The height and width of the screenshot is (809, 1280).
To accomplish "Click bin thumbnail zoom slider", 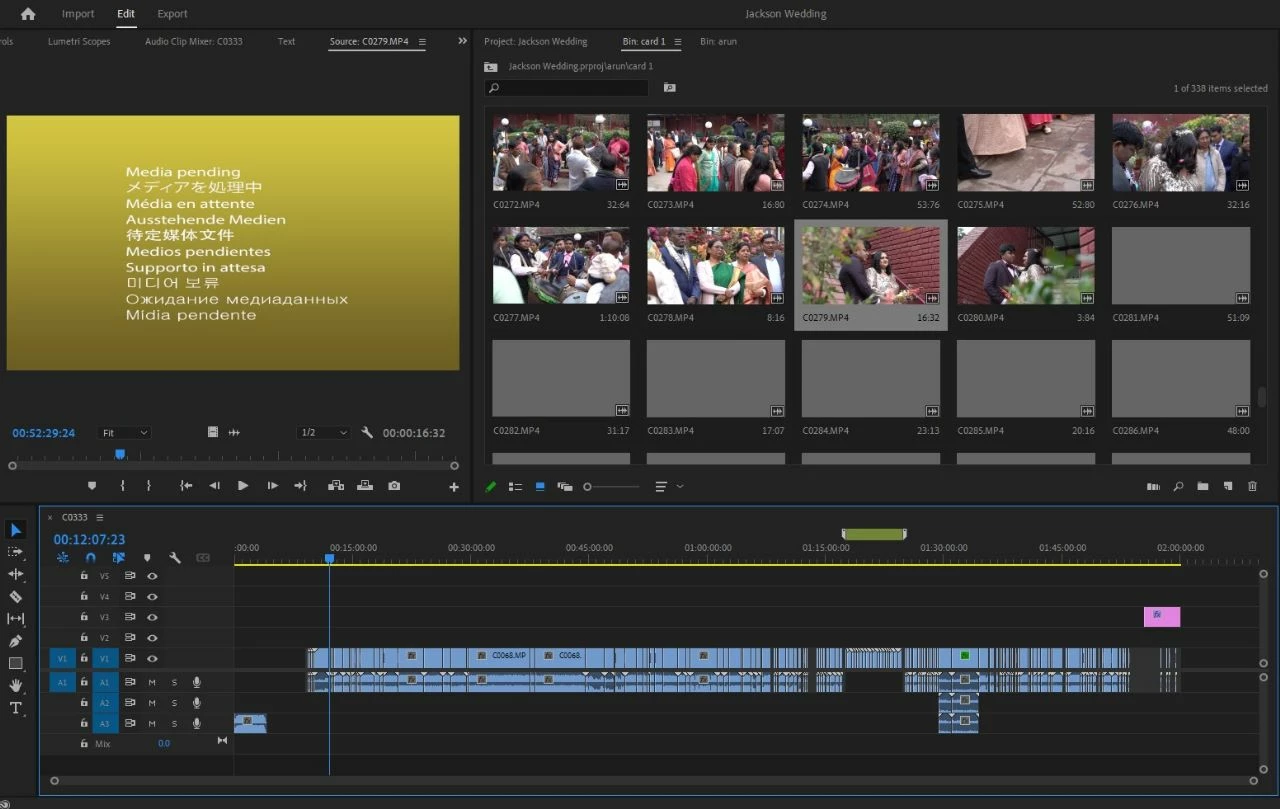I will click(x=612, y=487).
